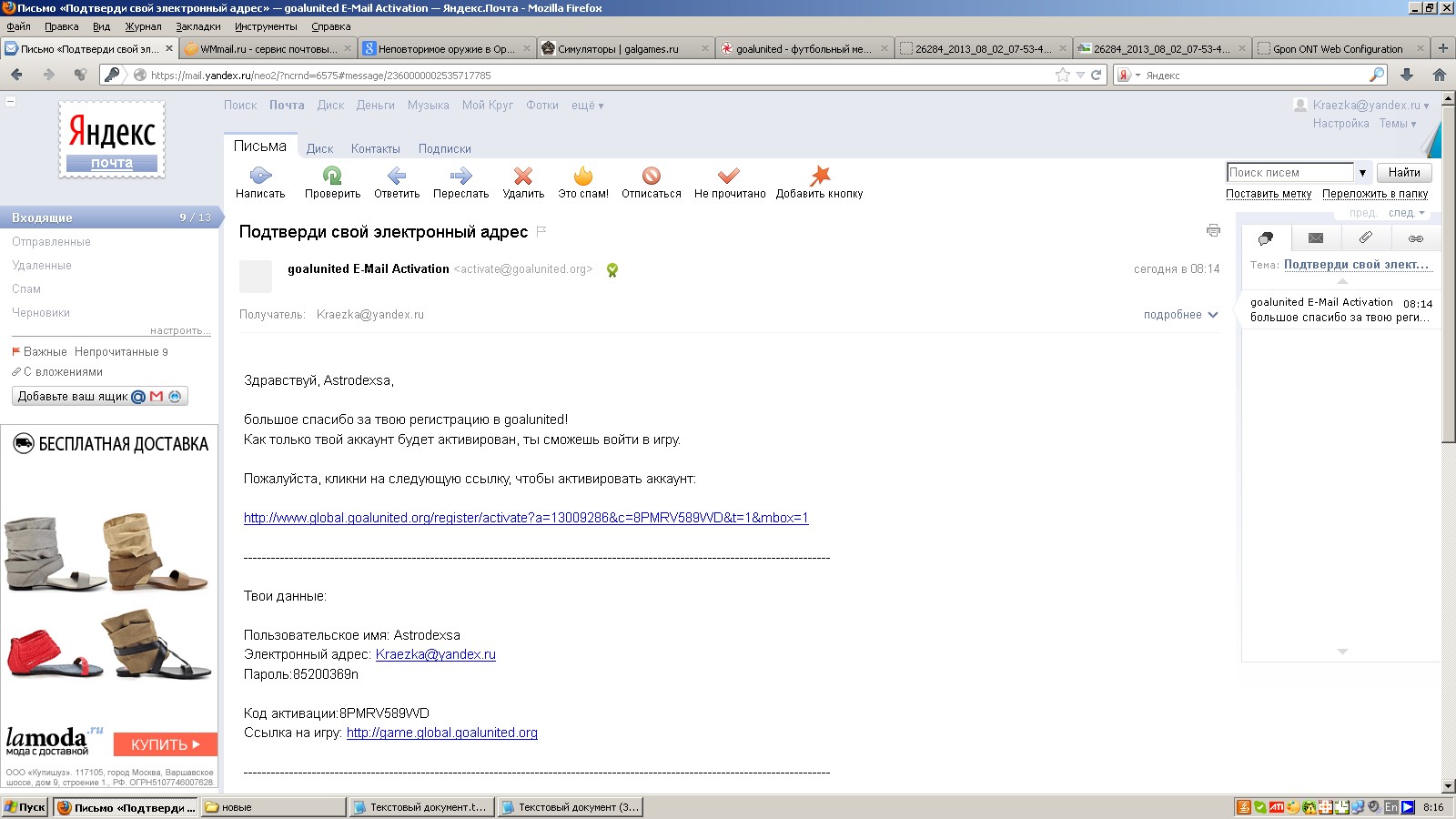Open address bar history dropdown arrow
The image size is (1456, 819).
point(1080,75)
